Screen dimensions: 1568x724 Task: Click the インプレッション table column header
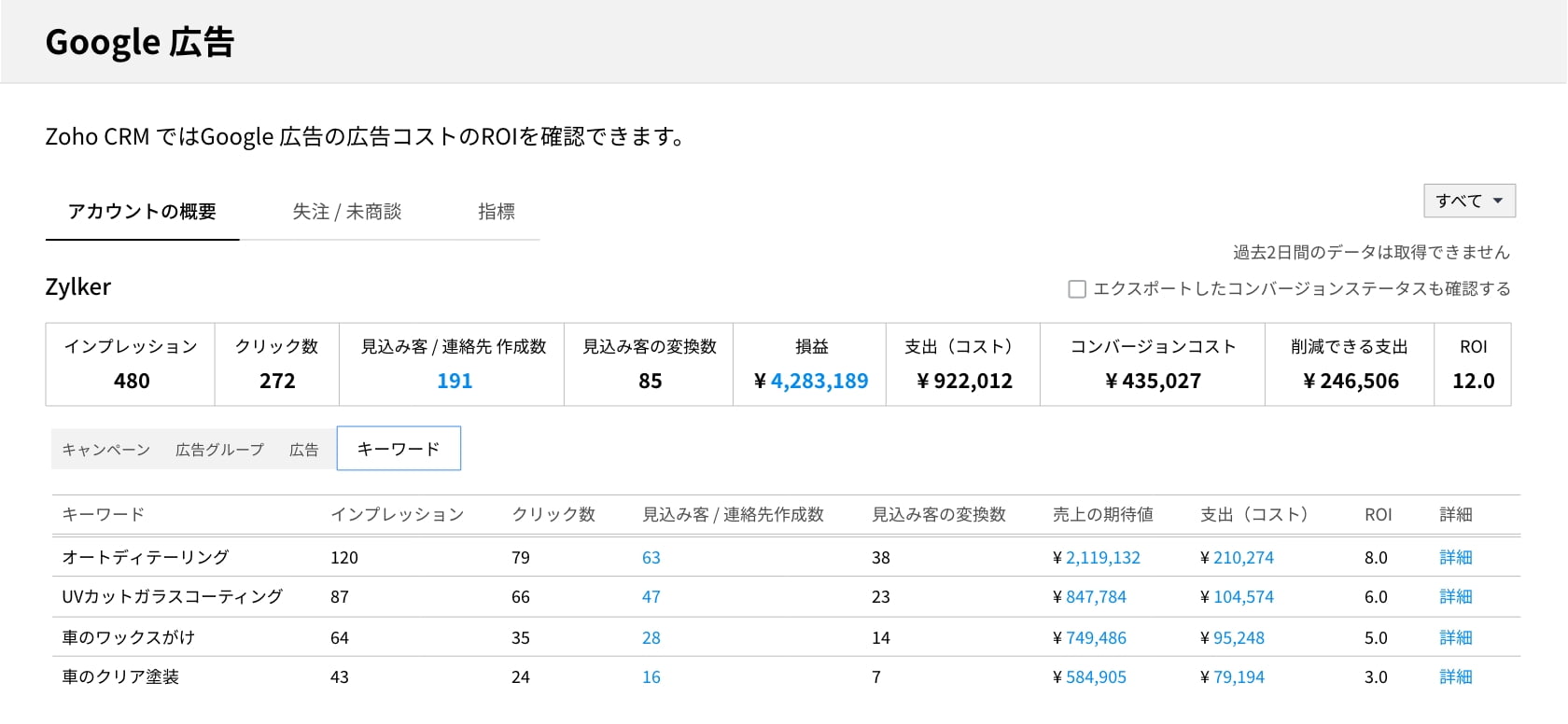pyautogui.click(x=397, y=515)
